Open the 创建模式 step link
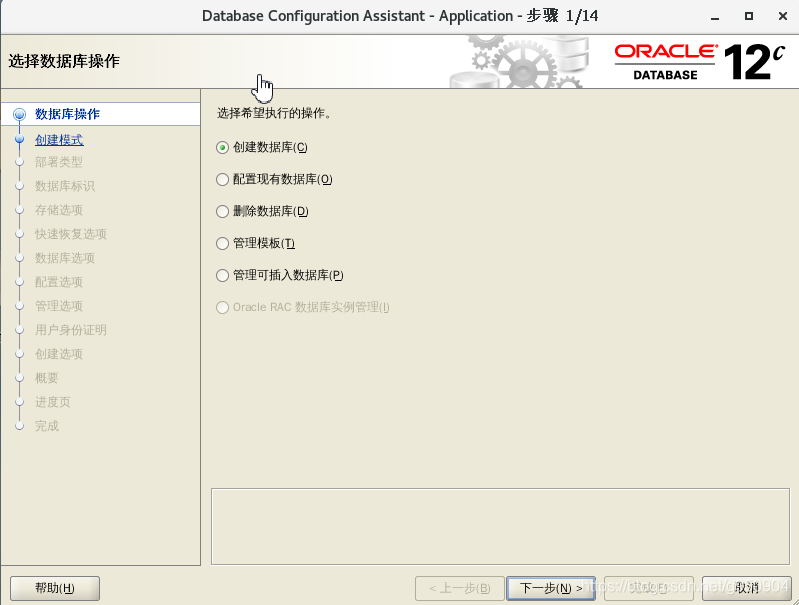This screenshot has width=799, height=605. click(x=59, y=140)
